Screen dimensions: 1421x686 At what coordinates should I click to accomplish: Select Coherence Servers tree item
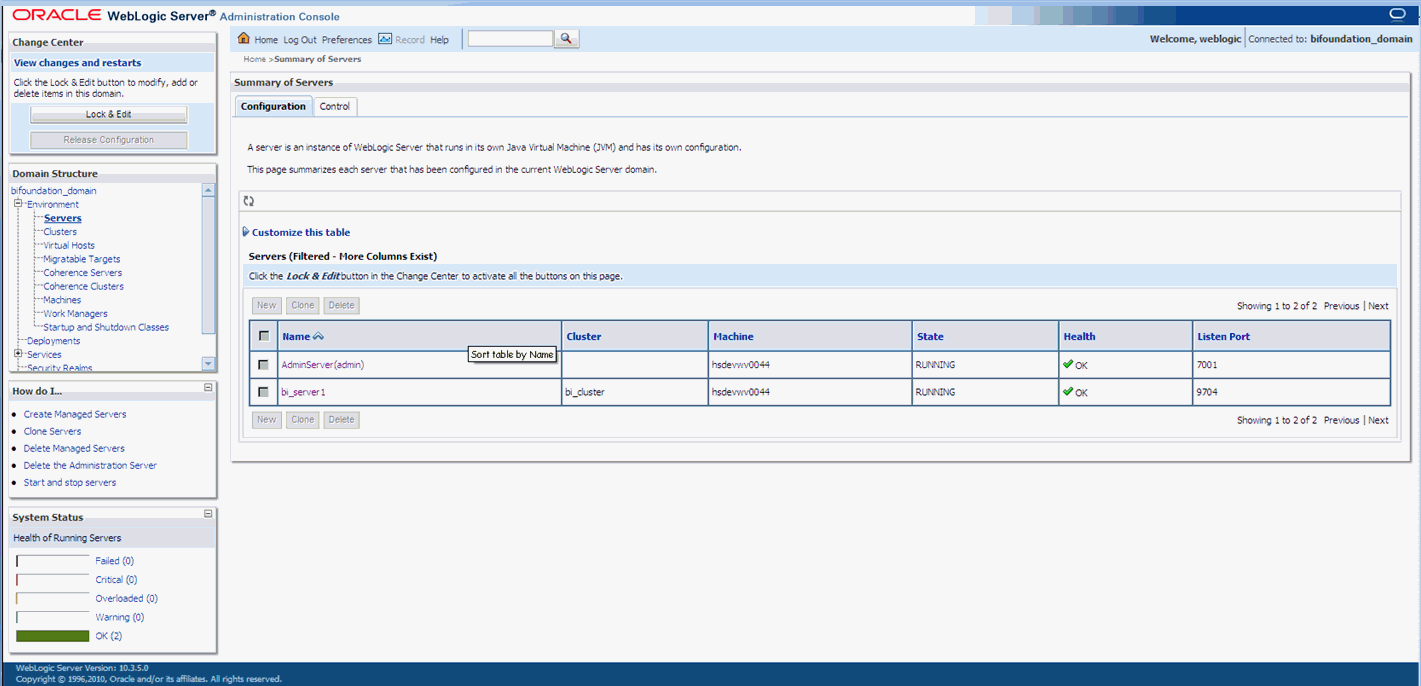click(83, 272)
